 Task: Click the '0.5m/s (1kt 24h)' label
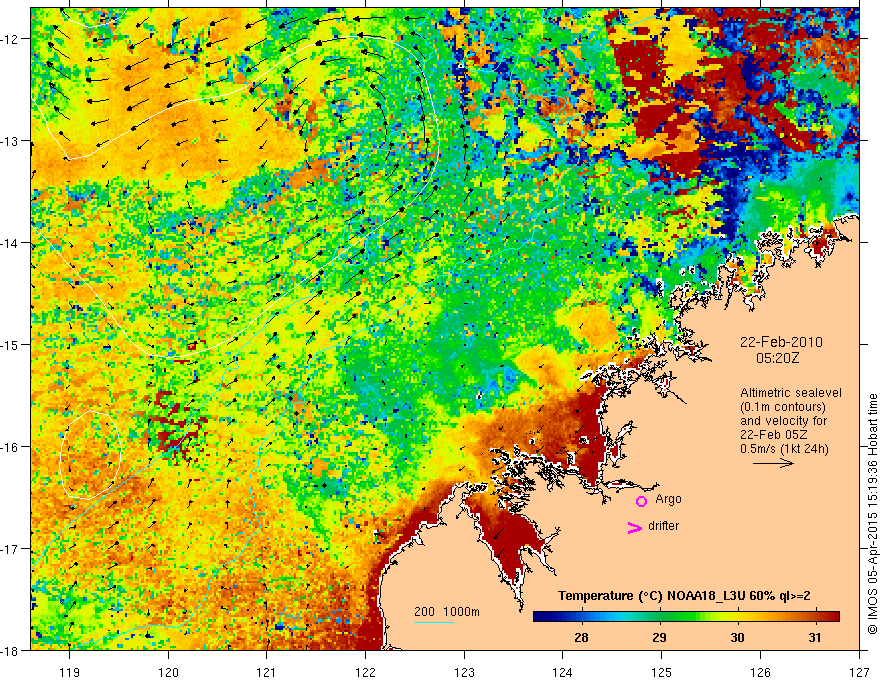coord(784,449)
